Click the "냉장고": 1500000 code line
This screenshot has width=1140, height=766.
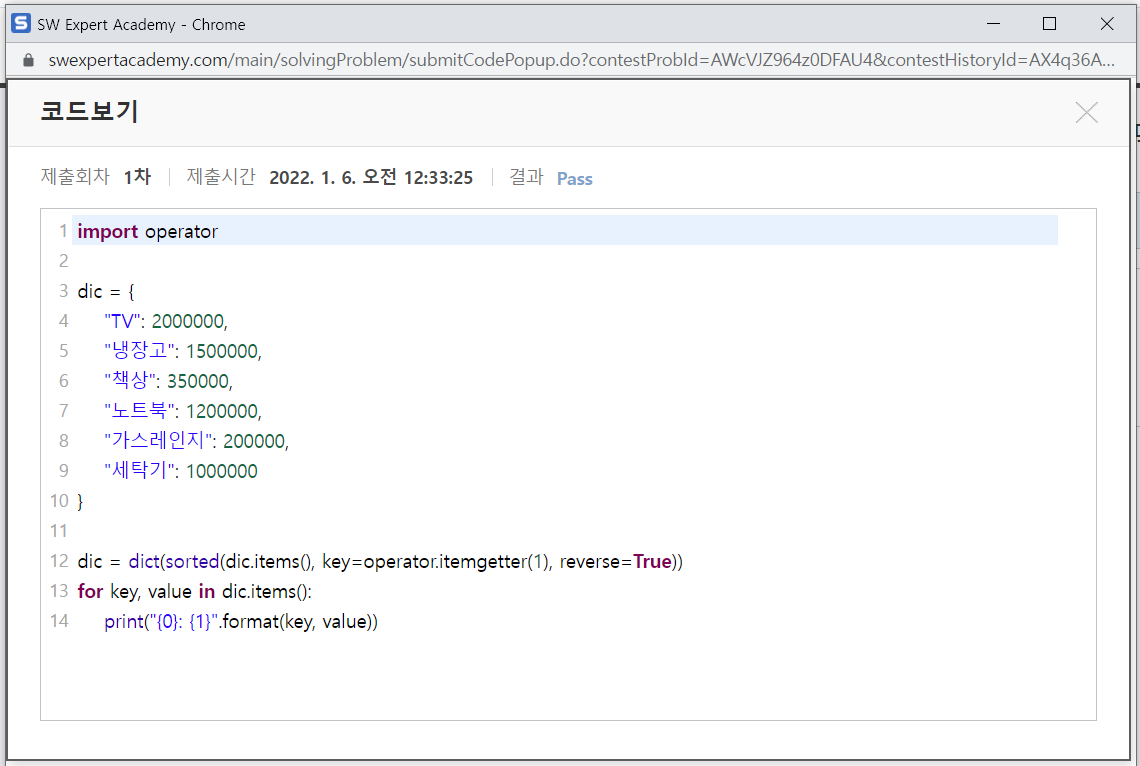[x=182, y=351]
